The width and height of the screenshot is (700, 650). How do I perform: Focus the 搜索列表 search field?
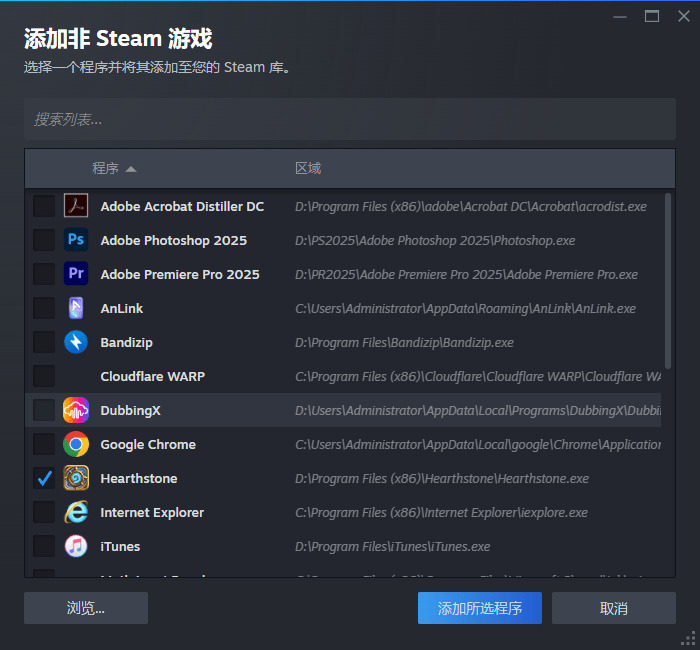point(350,119)
